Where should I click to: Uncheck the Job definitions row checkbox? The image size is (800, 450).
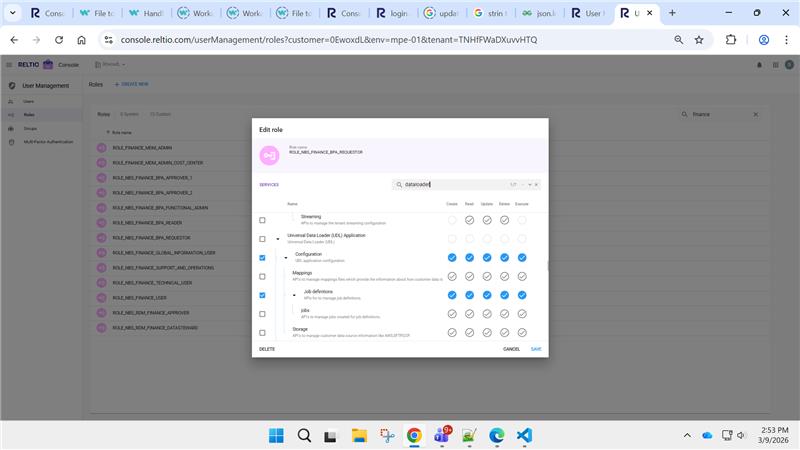tap(262, 295)
